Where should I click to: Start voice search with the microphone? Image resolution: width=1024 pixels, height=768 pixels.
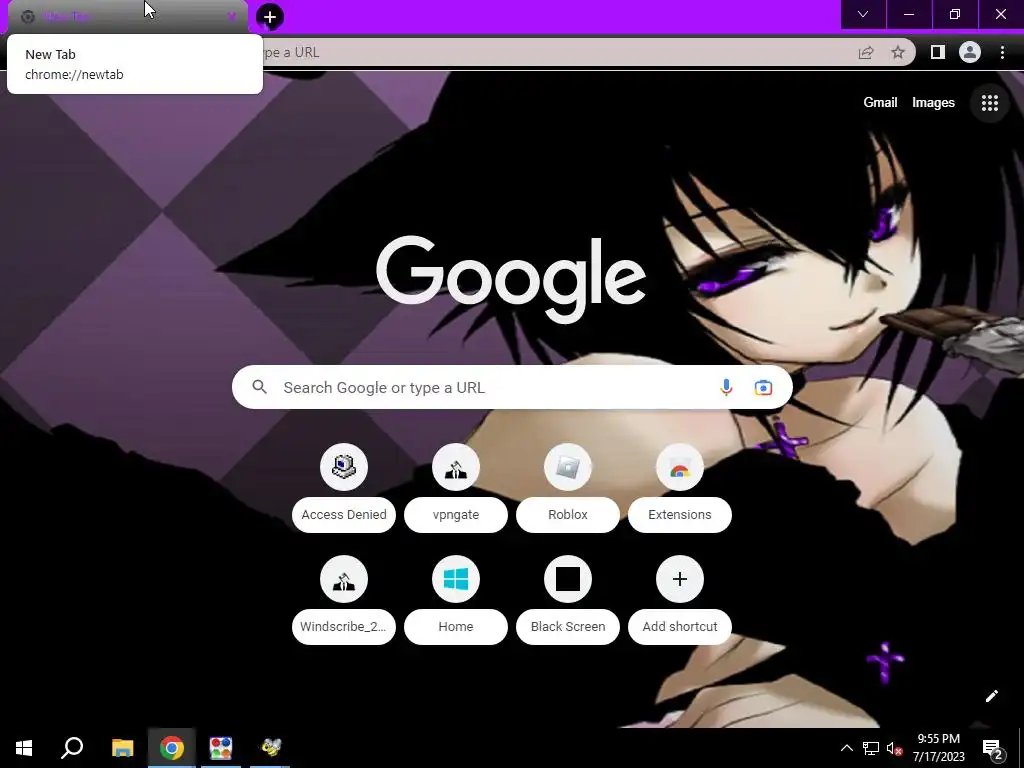[726, 387]
